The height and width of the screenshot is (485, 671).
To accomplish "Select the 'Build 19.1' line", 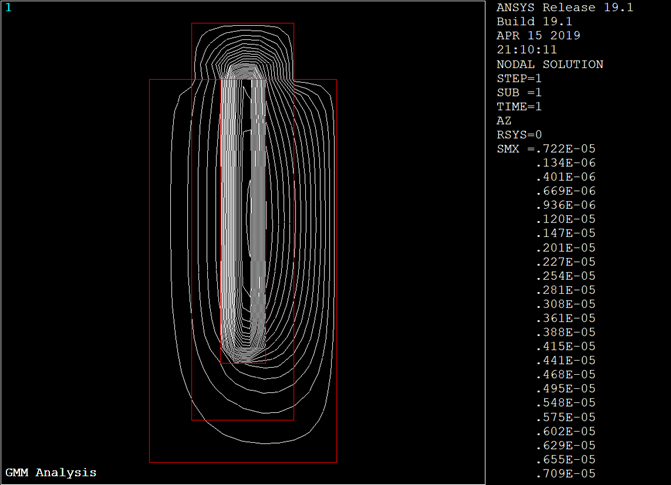I will (534, 22).
